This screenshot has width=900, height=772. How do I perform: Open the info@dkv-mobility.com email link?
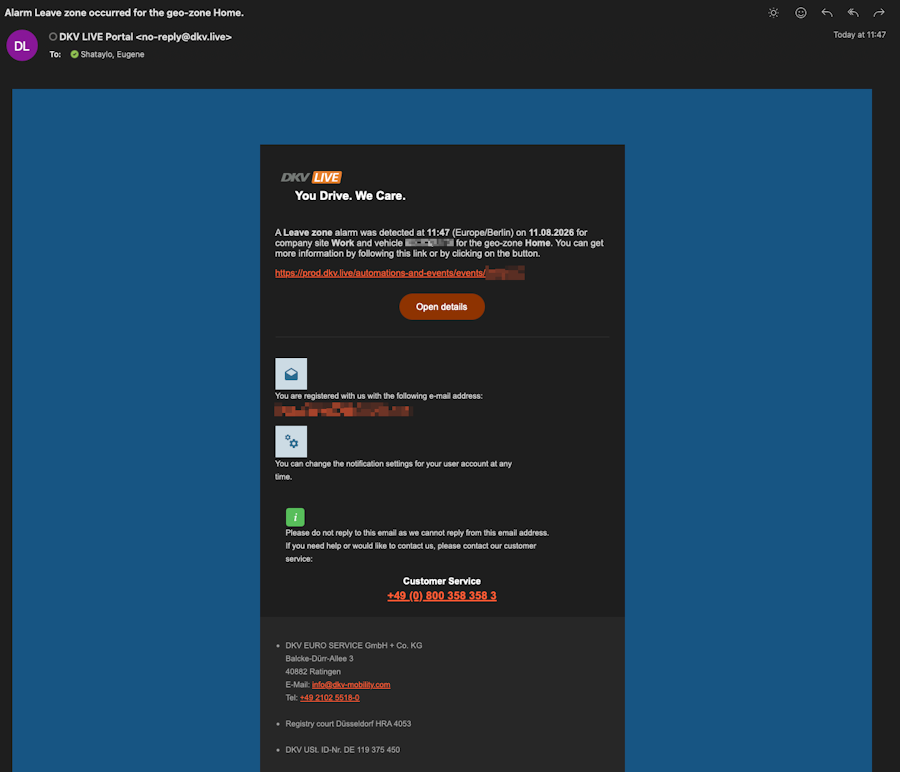[351, 685]
